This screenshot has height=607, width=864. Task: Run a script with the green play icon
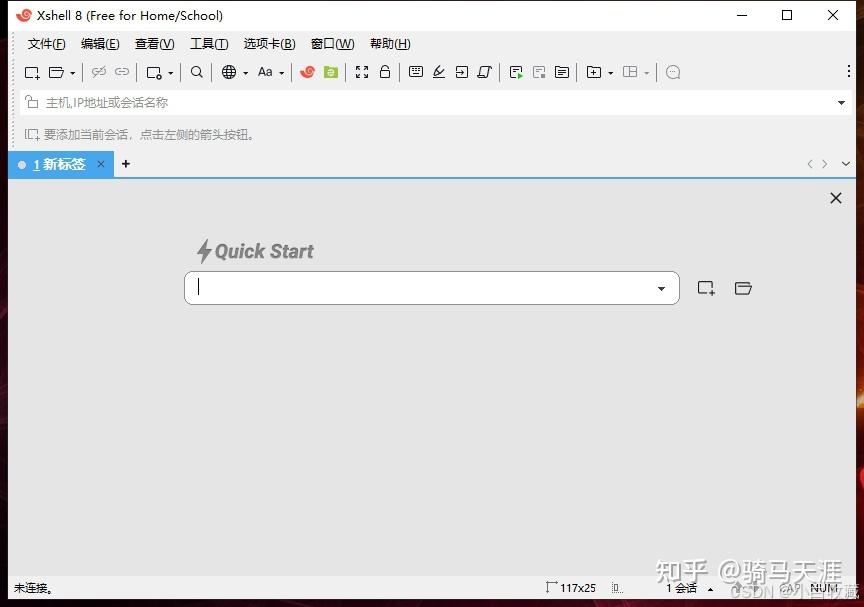click(515, 72)
